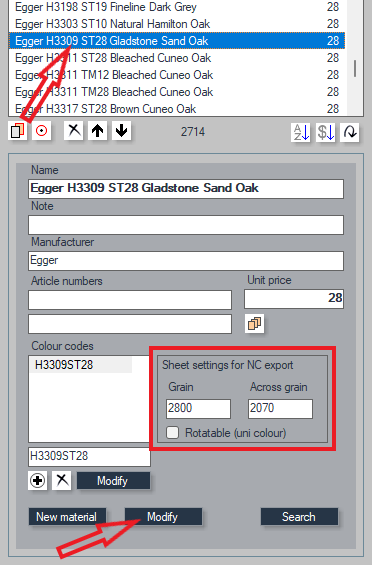The width and height of the screenshot is (372, 565).
Task: Click colour code edit field H3309ST28
Action: [x=89, y=457]
